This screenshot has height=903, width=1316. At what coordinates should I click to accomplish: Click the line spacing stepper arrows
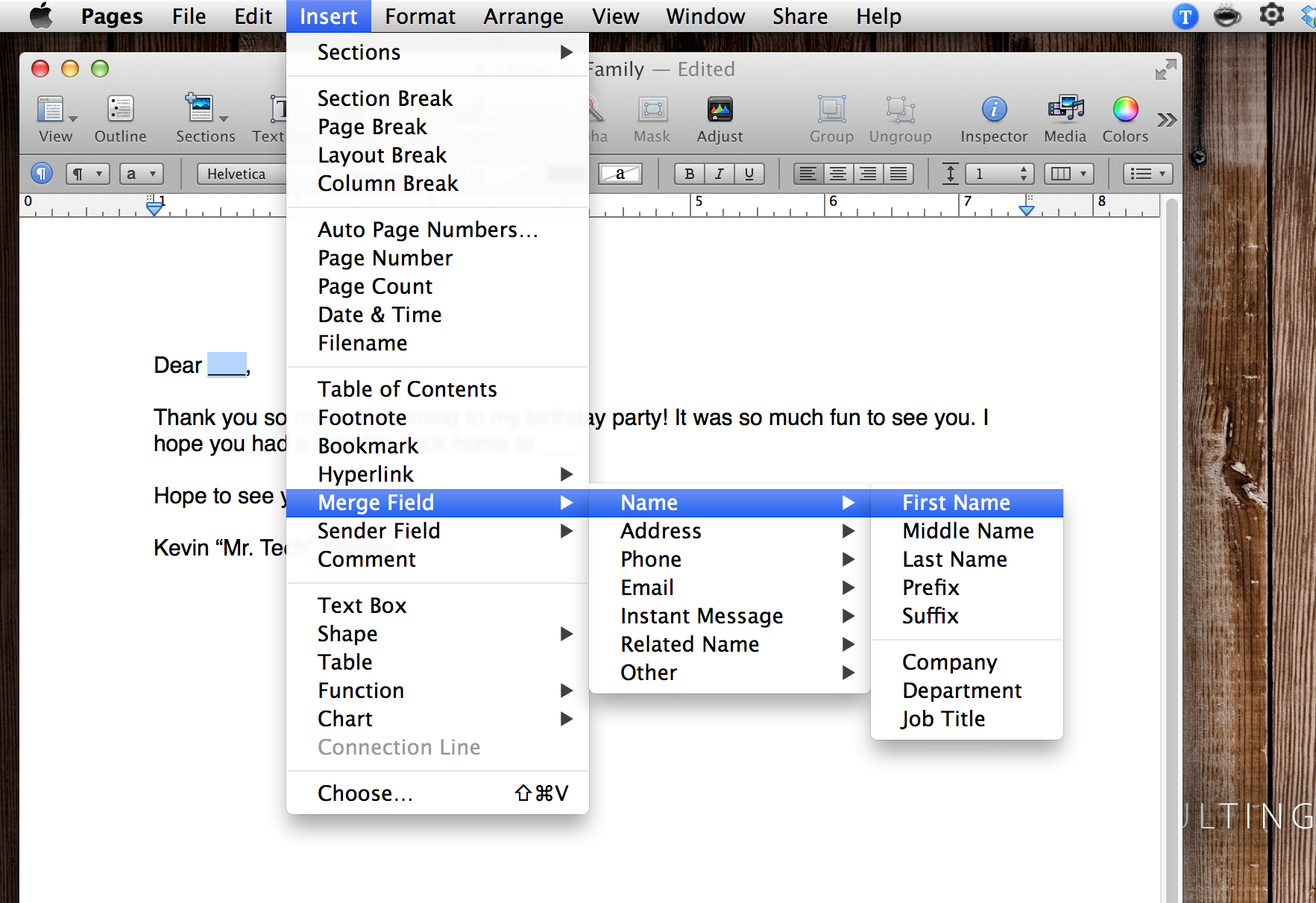coord(1024,174)
